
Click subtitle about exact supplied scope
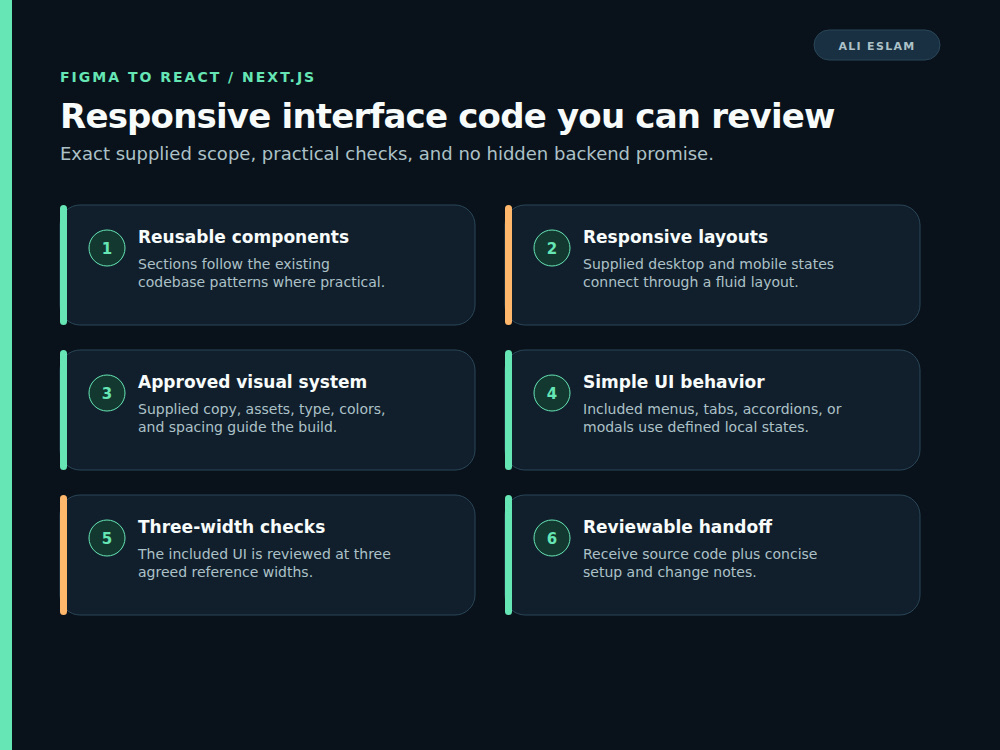pyautogui.click(x=386, y=154)
